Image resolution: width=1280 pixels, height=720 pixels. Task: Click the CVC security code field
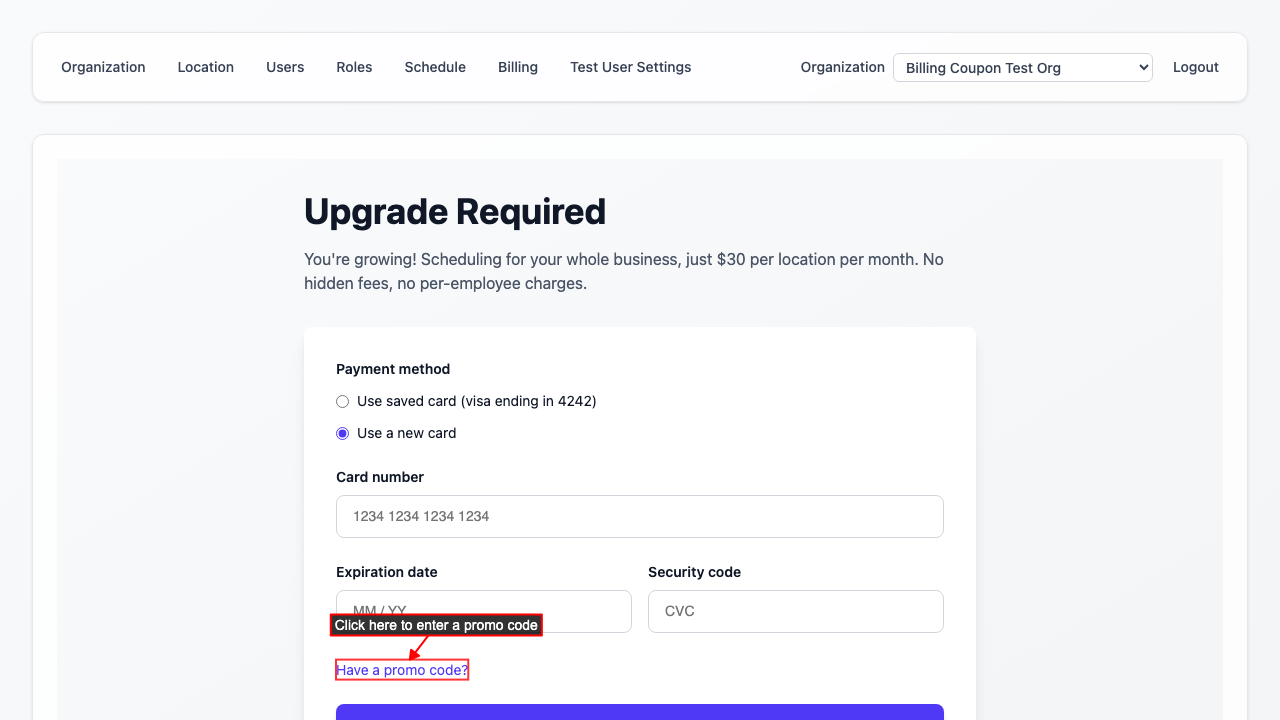795,611
